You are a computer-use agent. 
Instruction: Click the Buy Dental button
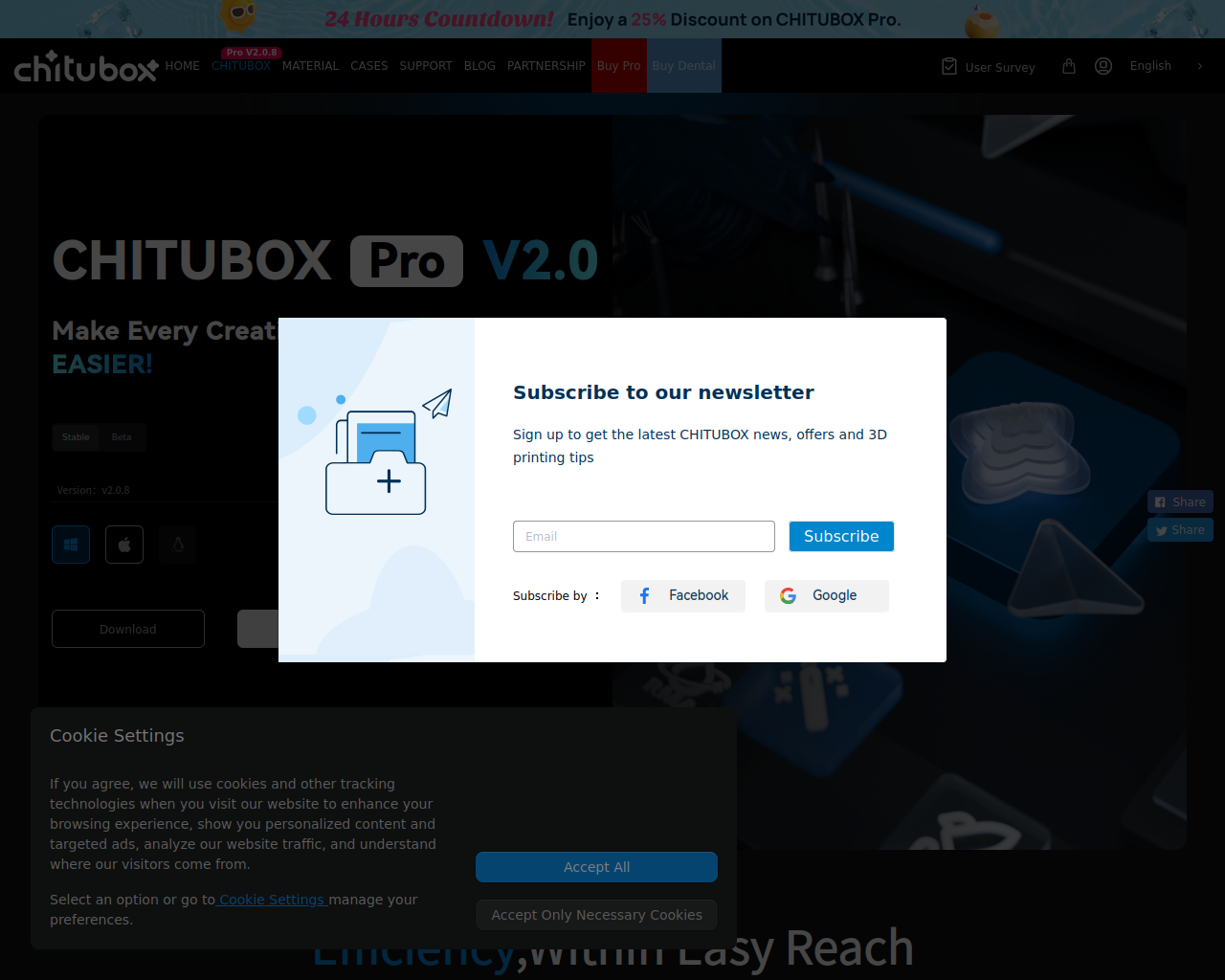tap(684, 66)
